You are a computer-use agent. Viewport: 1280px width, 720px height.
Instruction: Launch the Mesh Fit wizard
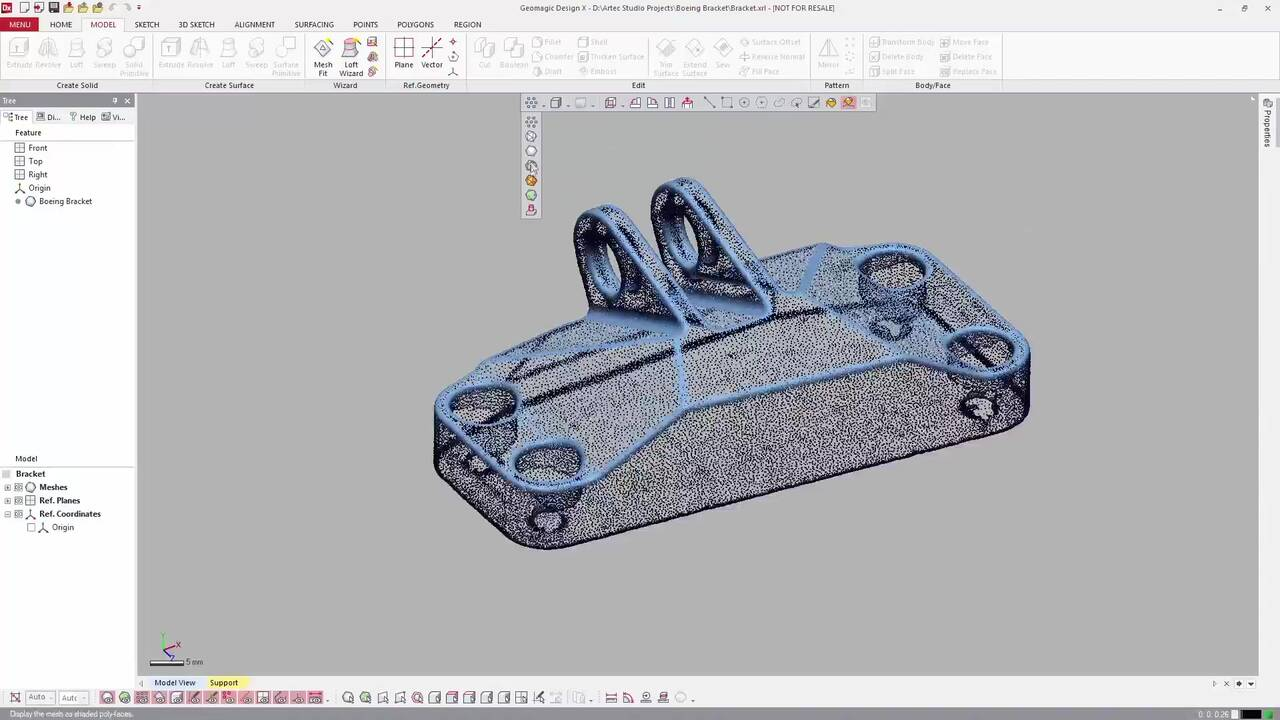[323, 57]
